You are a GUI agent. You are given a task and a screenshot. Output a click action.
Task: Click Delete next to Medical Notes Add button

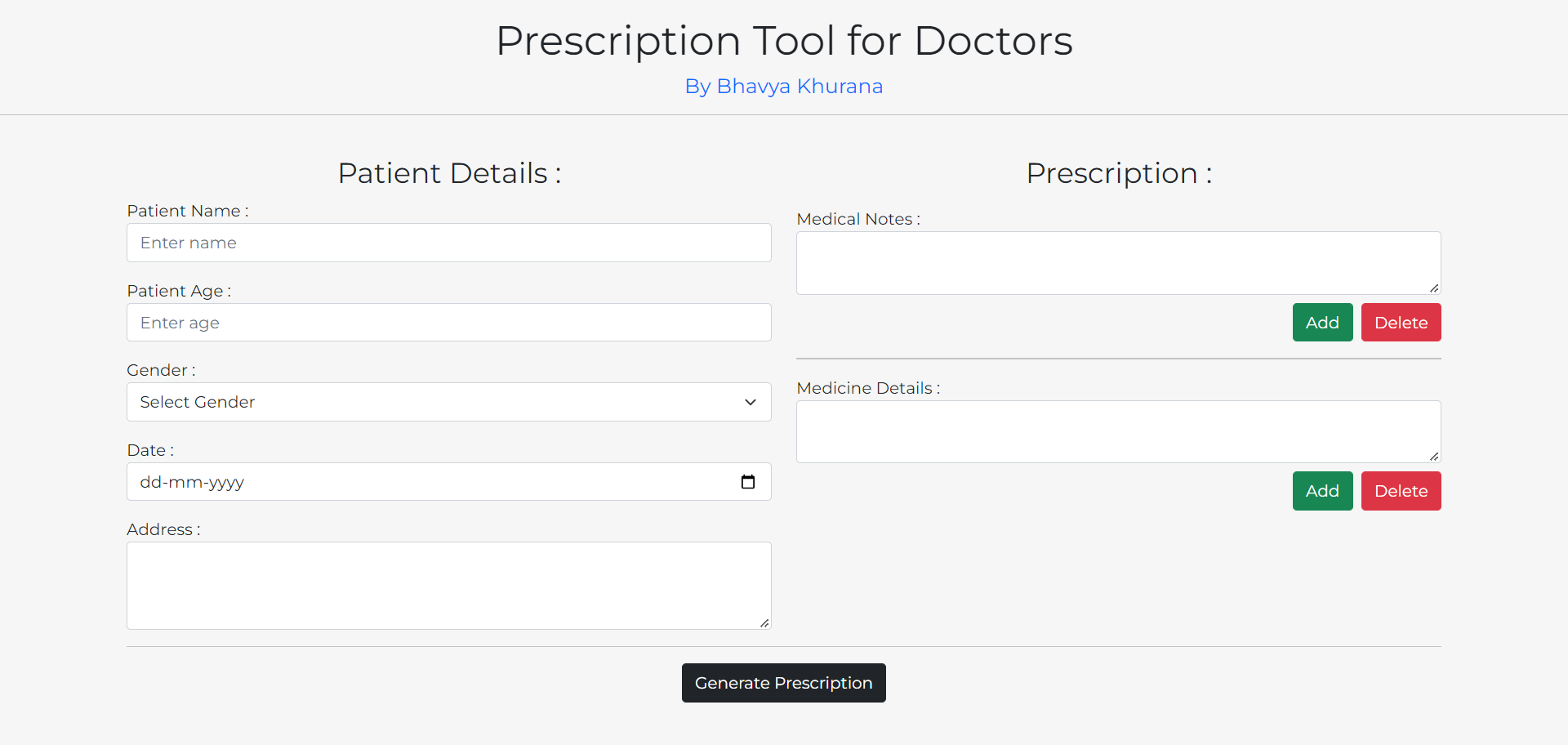1400,322
